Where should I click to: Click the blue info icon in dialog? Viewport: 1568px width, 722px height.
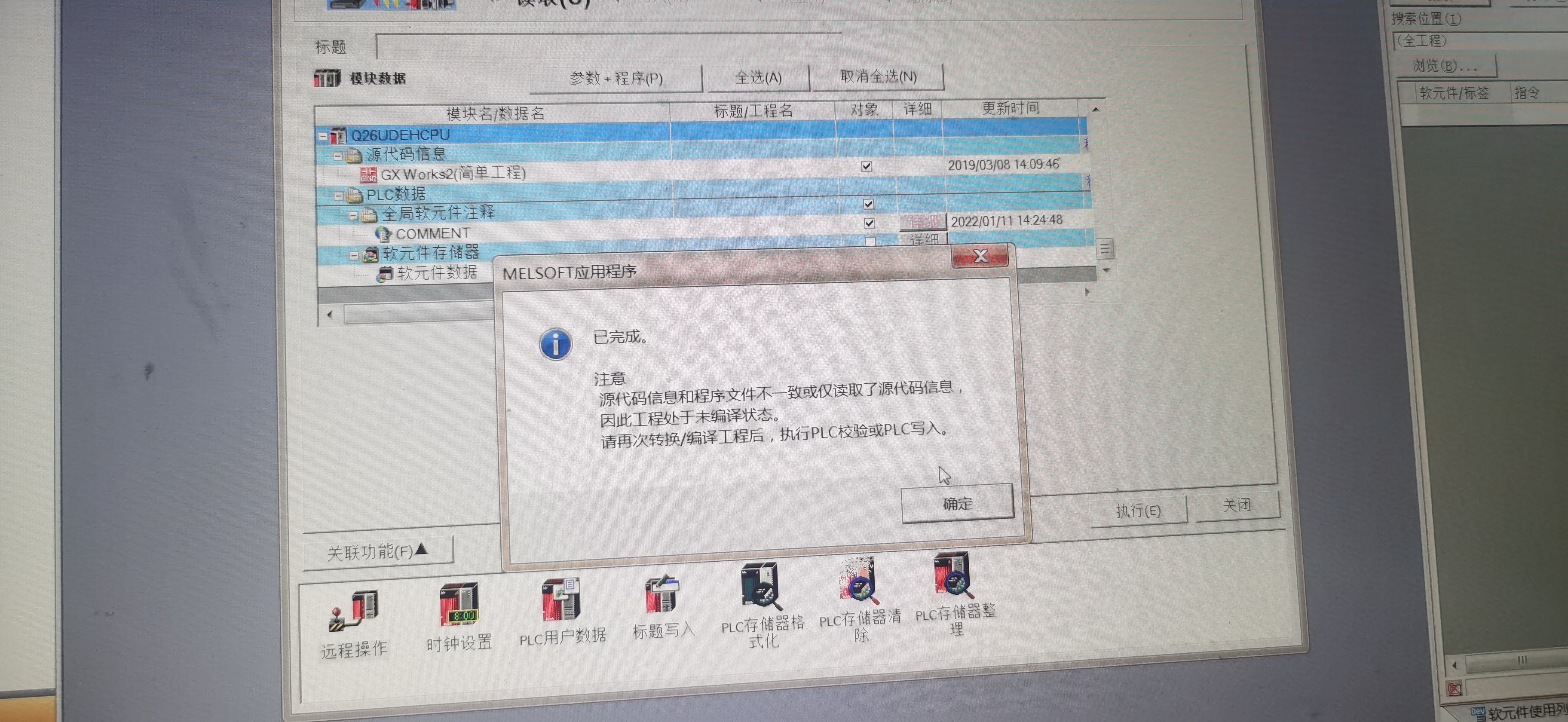555,344
